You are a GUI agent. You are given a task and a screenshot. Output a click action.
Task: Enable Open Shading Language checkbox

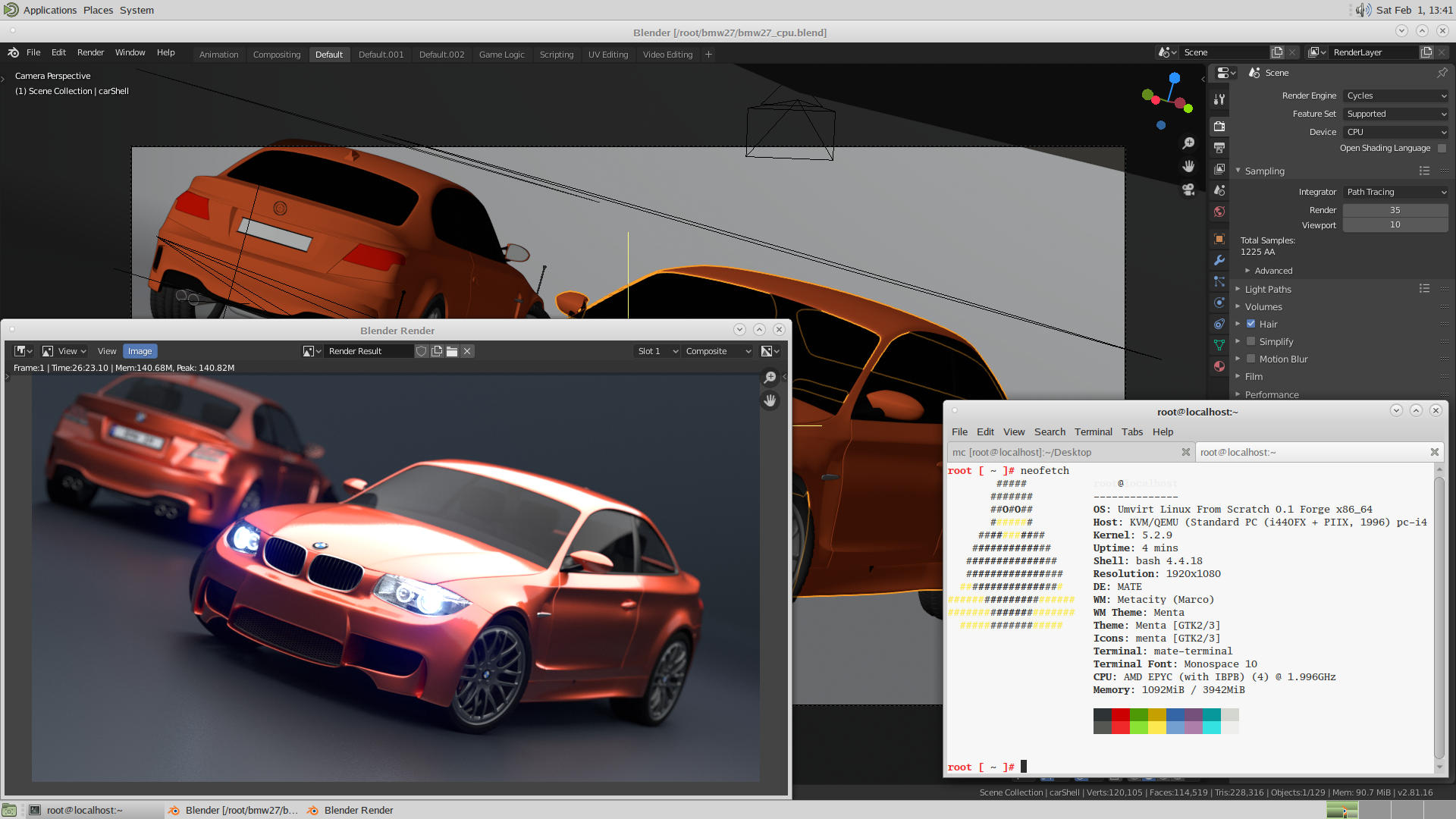pyautogui.click(x=1442, y=149)
